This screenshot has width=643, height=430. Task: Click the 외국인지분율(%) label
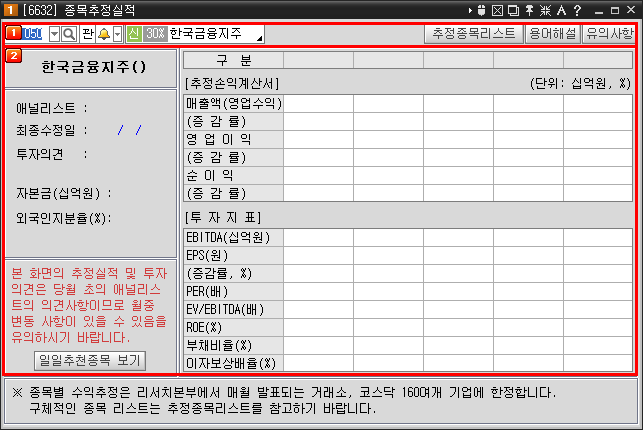point(61,218)
